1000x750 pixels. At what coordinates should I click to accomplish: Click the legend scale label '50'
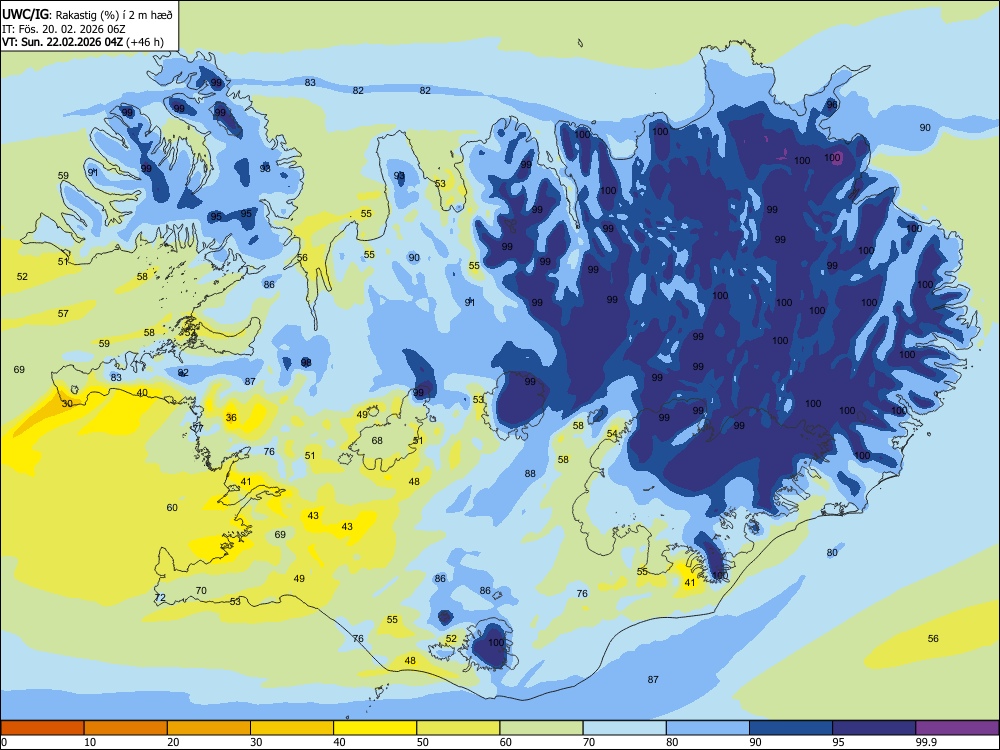(x=423, y=742)
